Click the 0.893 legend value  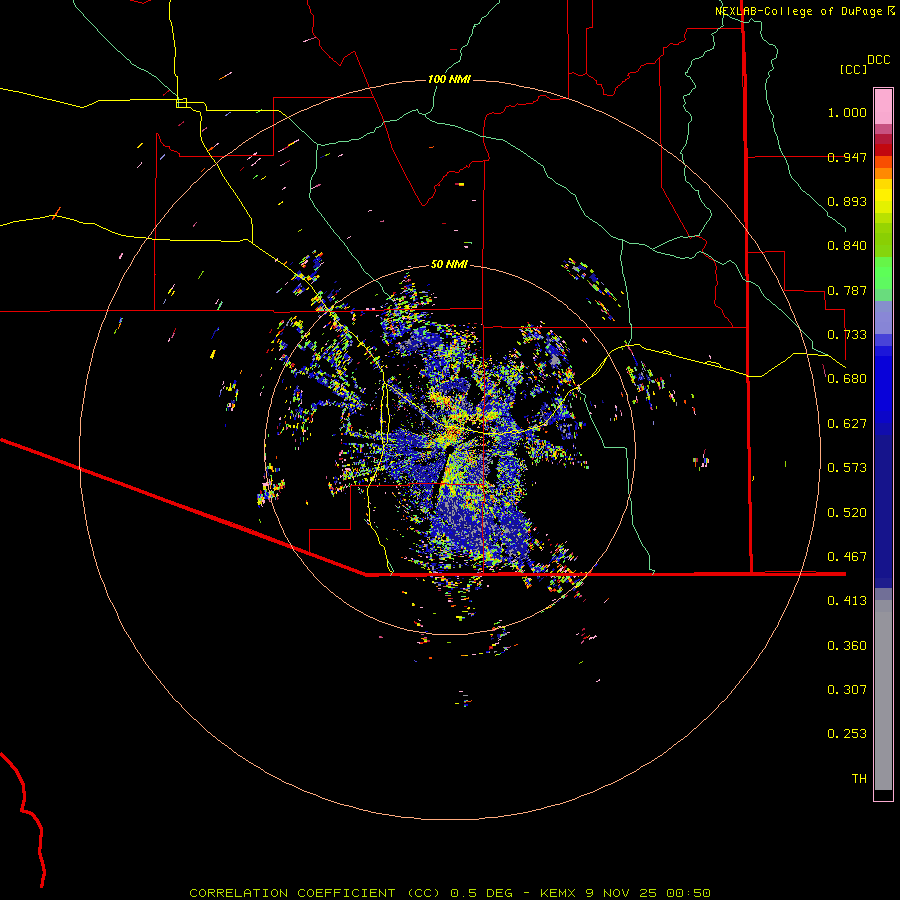coord(847,201)
